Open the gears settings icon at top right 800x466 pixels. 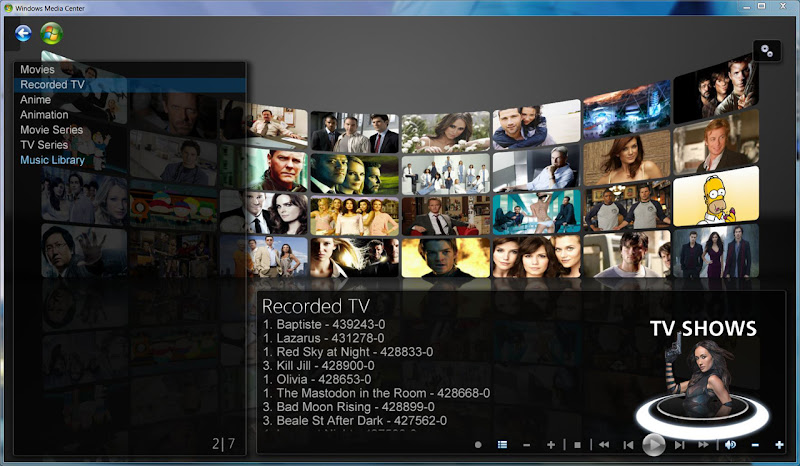click(767, 51)
